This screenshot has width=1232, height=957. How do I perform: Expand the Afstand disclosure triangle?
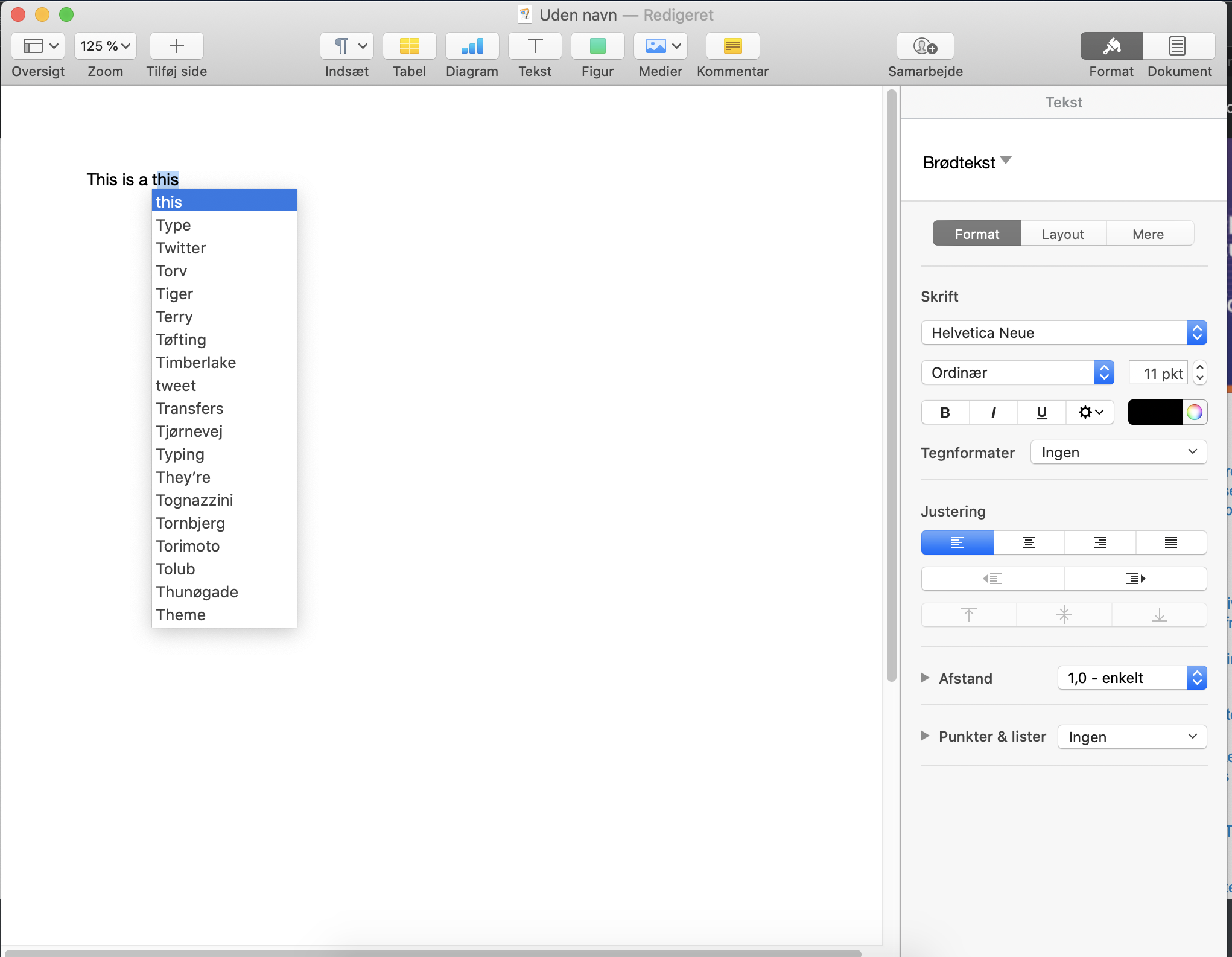coord(925,678)
